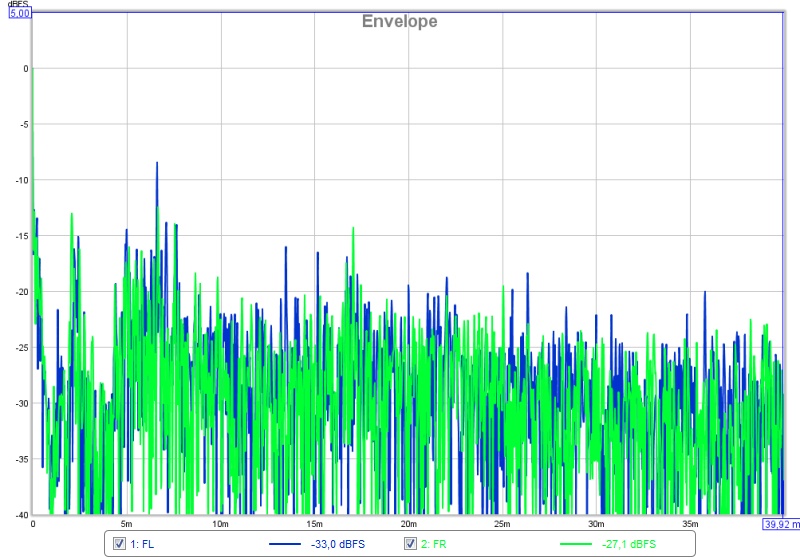Uncheck the 2: FR trace checkbox
The height and width of the screenshot is (558, 800).
point(410,544)
